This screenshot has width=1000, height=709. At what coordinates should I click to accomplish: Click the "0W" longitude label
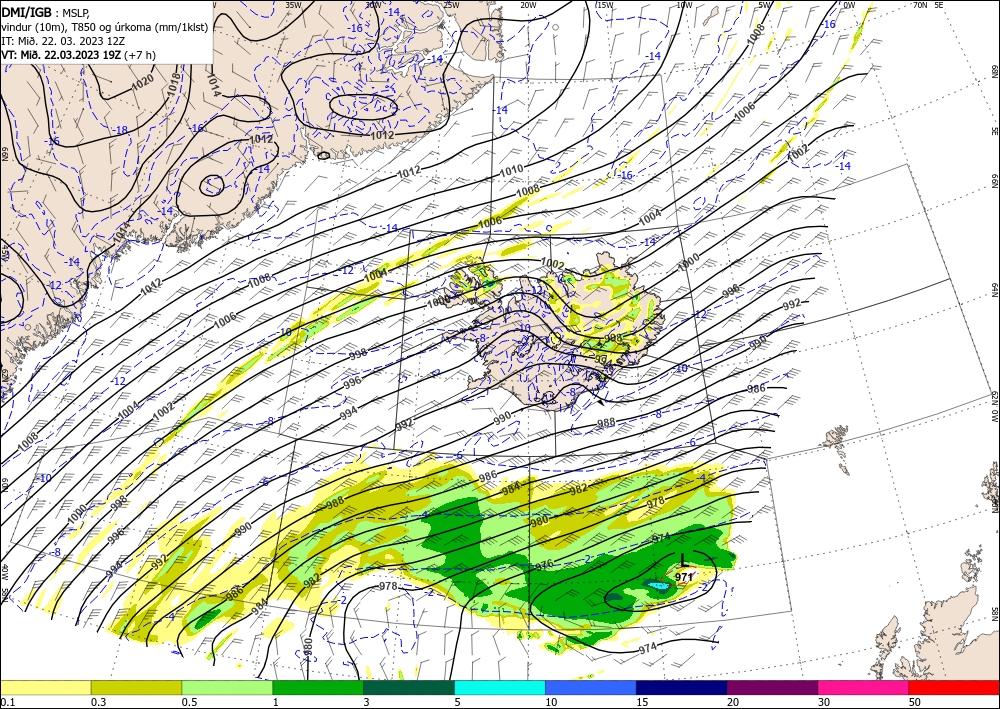[x=849, y=5]
